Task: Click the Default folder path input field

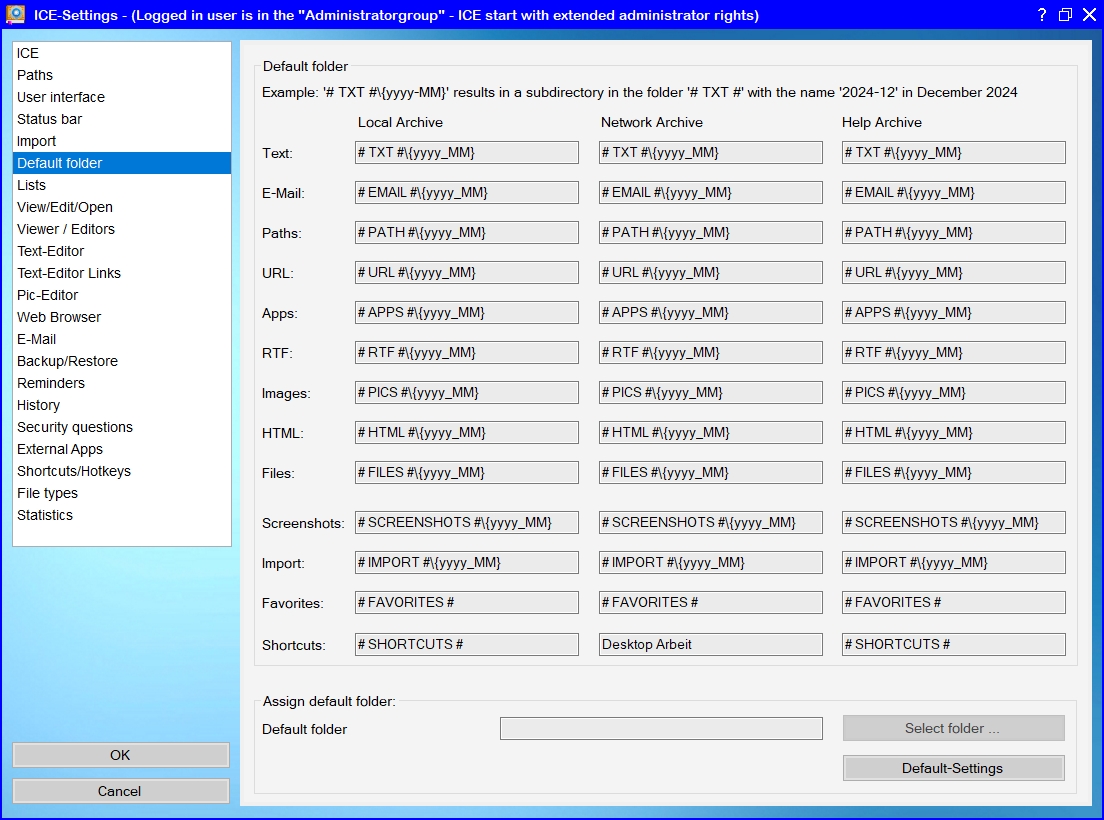Action: (x=661, y=729)
